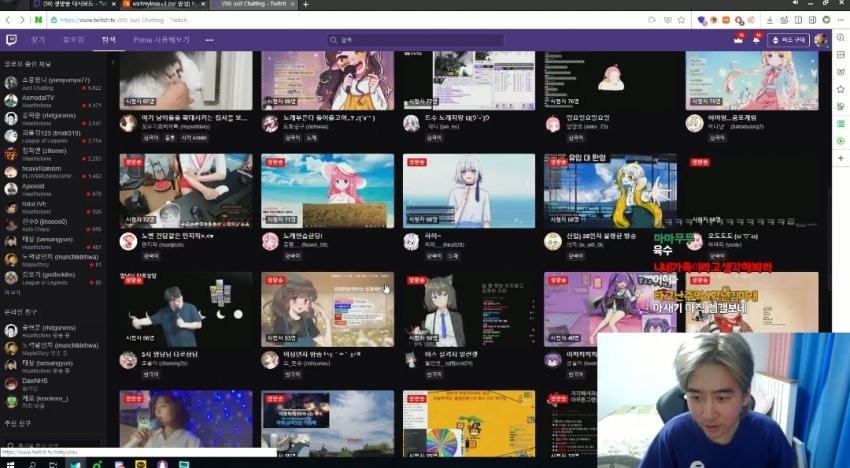Open the taskbar search magnifier icon
This screenshot has height=468, width=850.
point(32,465)
